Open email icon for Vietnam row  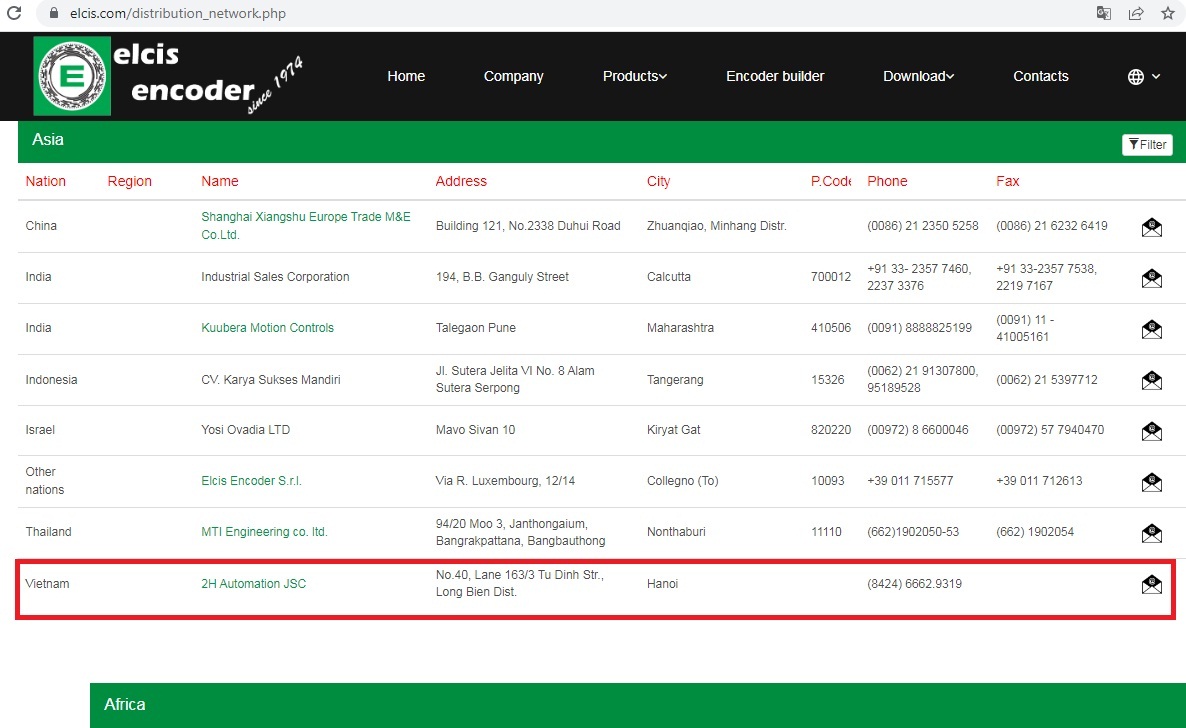pos(1151,583)
